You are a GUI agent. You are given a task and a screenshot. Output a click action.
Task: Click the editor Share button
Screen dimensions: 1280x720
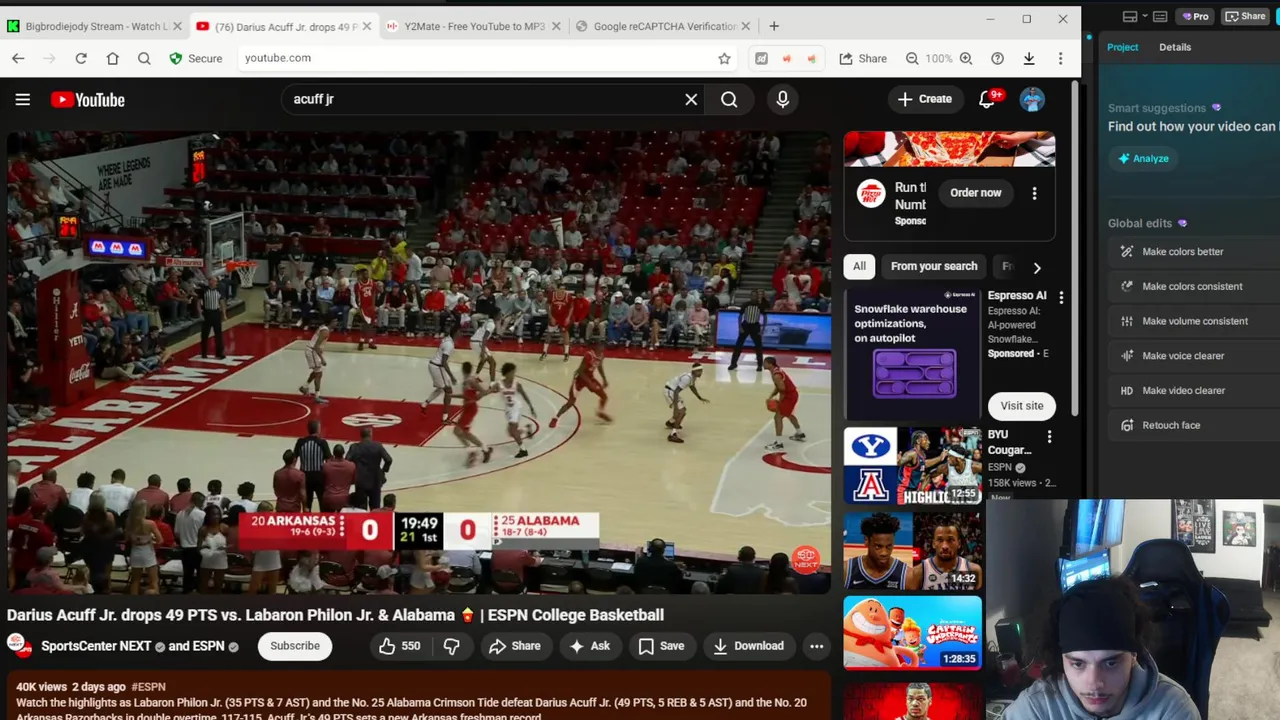click(1245, 16)
